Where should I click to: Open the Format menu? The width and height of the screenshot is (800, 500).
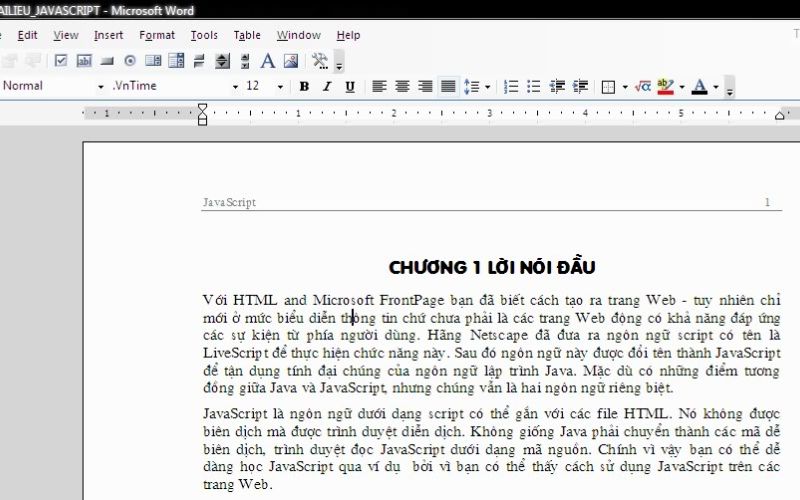coord(157,35)
